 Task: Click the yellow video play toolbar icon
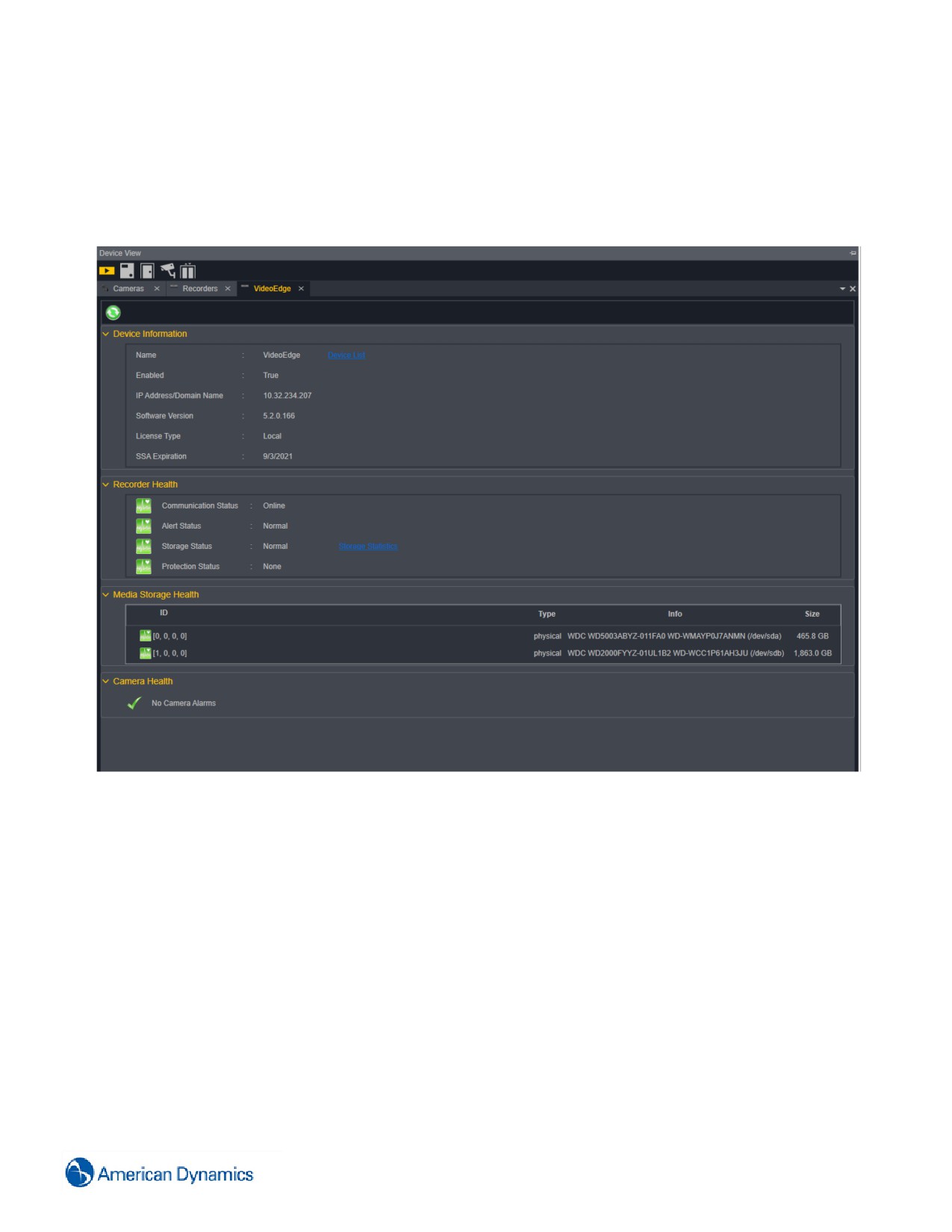(107, 271)
